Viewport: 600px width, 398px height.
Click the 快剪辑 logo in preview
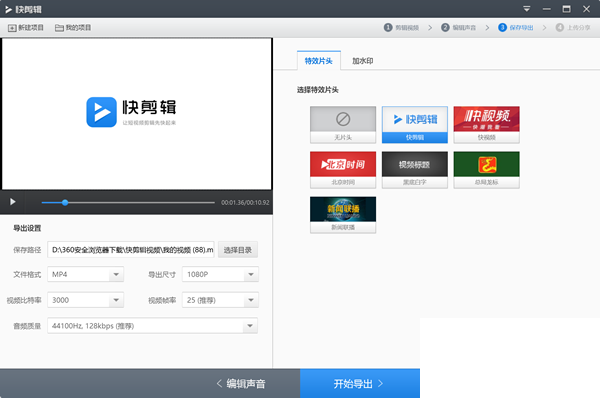click(131, 112)
